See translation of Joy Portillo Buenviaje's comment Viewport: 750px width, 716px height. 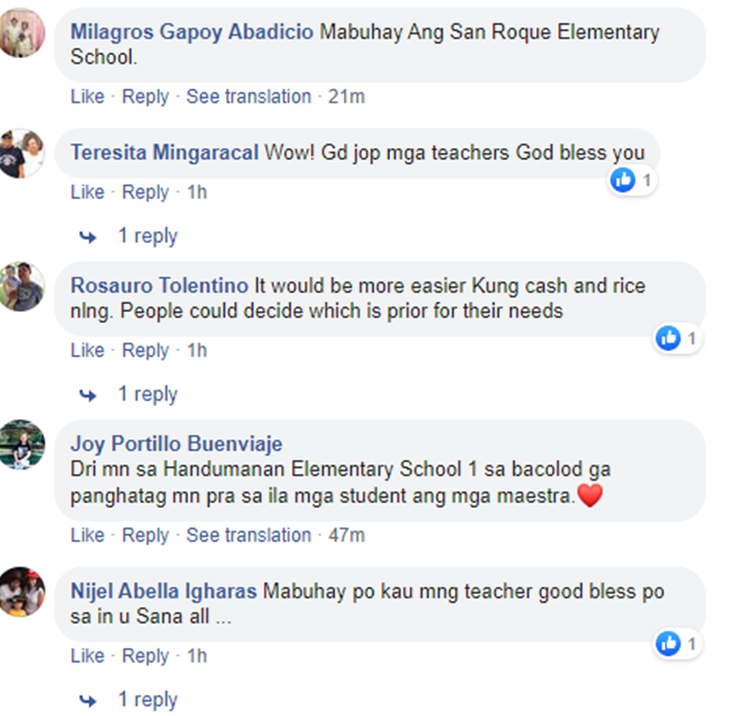(x=249, y=535)
